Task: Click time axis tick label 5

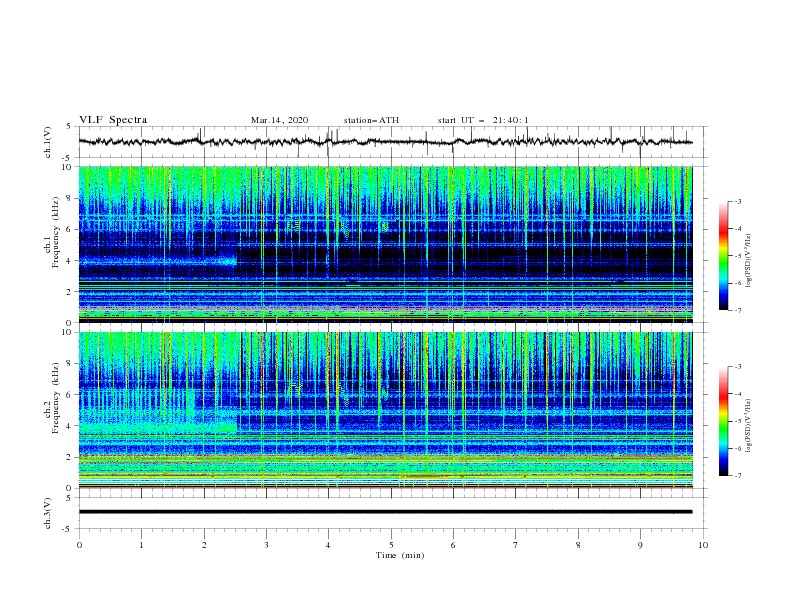Action: coord(391,545)
